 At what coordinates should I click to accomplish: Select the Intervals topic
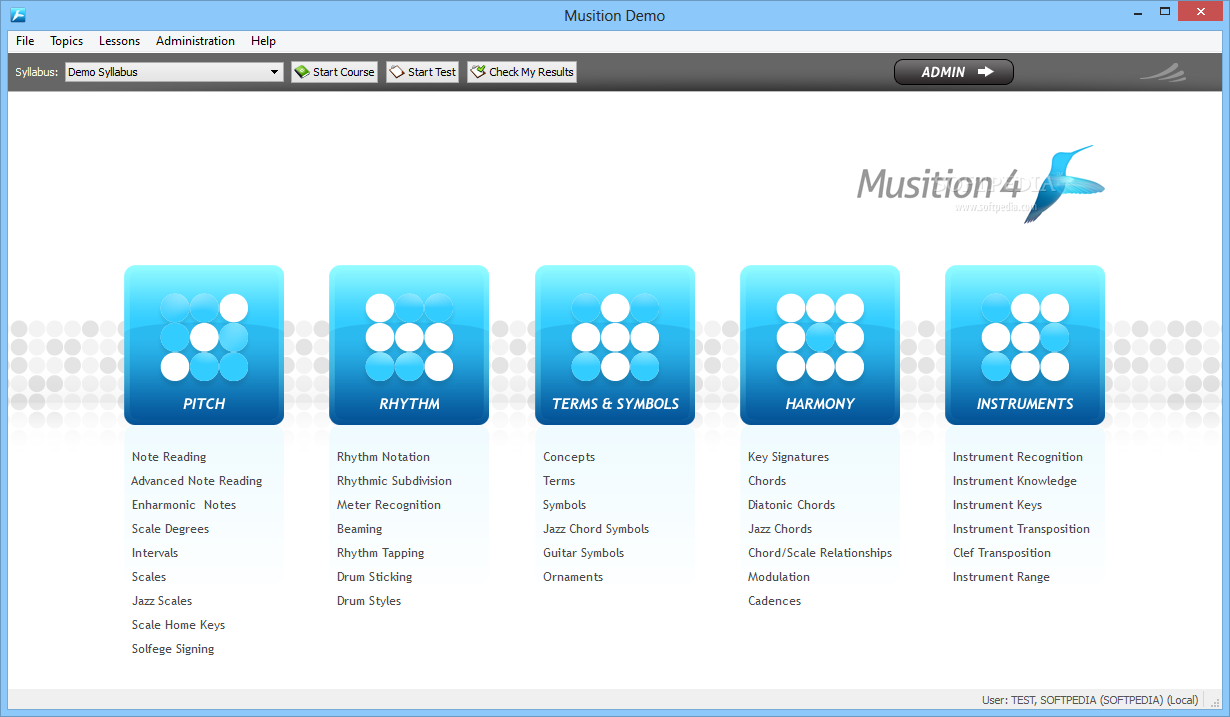tap(155, 553)
